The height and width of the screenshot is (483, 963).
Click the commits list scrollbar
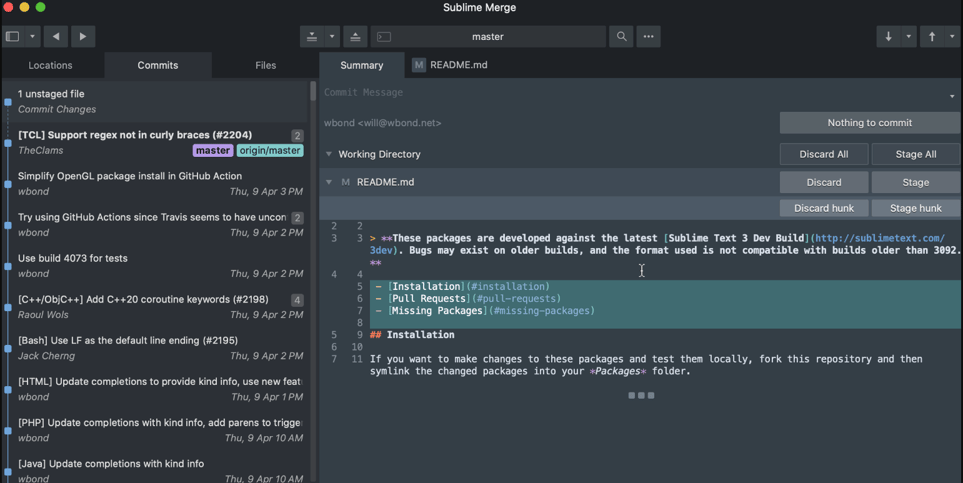(313, 91)
